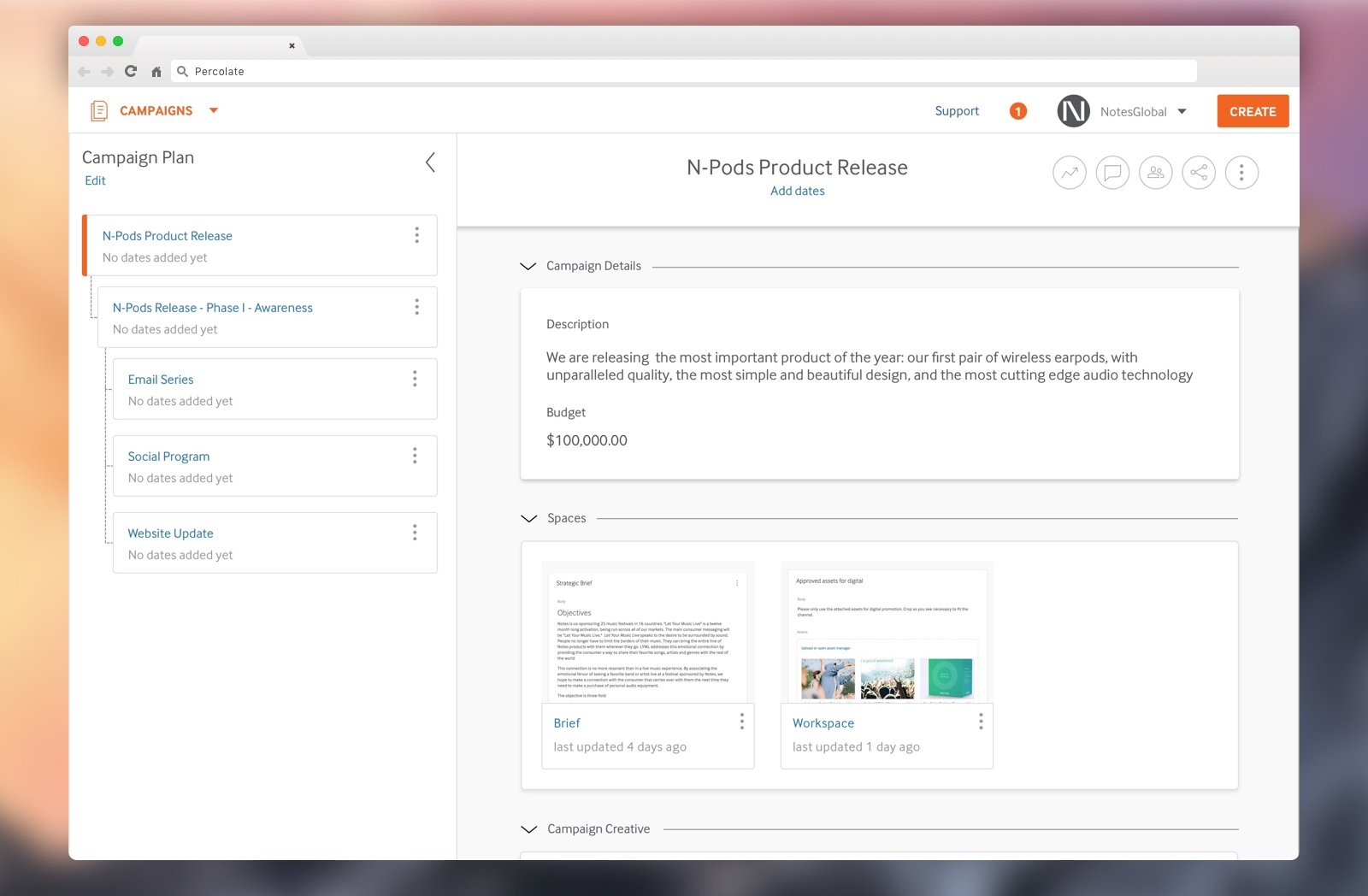Open options menu on Brief space card

click(742, 722)
